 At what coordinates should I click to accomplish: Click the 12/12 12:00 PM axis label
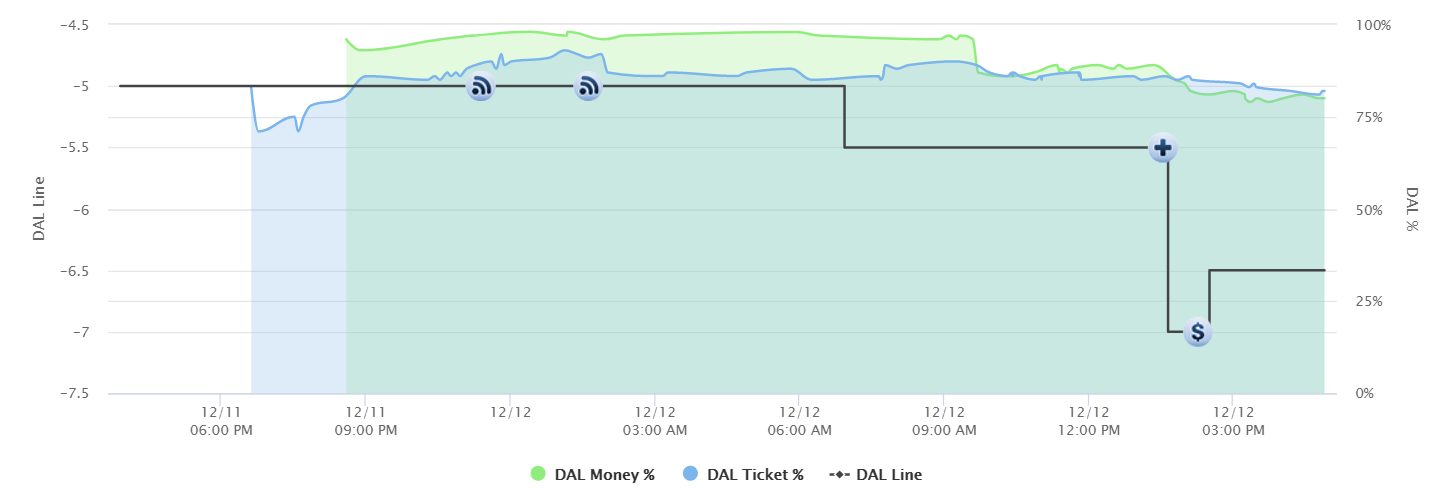point(1088,419)
